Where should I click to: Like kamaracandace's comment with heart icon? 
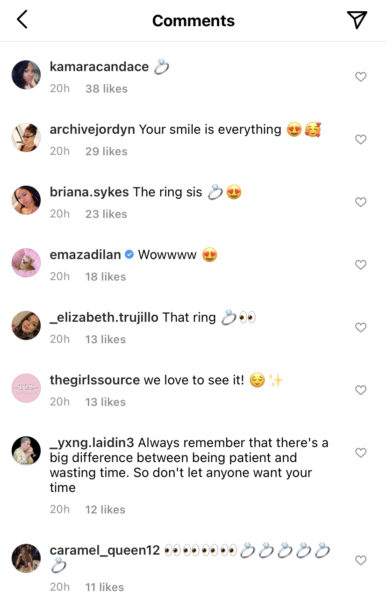point(361,77)
